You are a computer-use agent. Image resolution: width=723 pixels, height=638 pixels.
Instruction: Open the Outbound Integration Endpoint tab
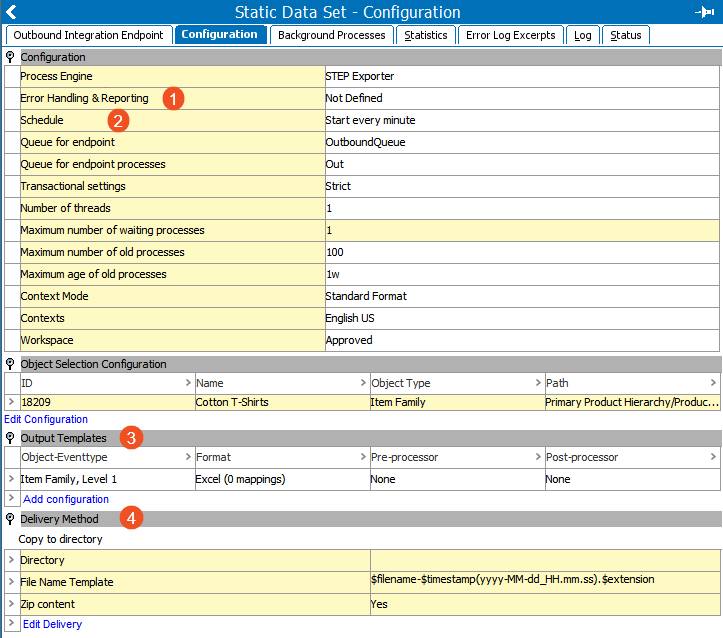[x=88, y=35]
